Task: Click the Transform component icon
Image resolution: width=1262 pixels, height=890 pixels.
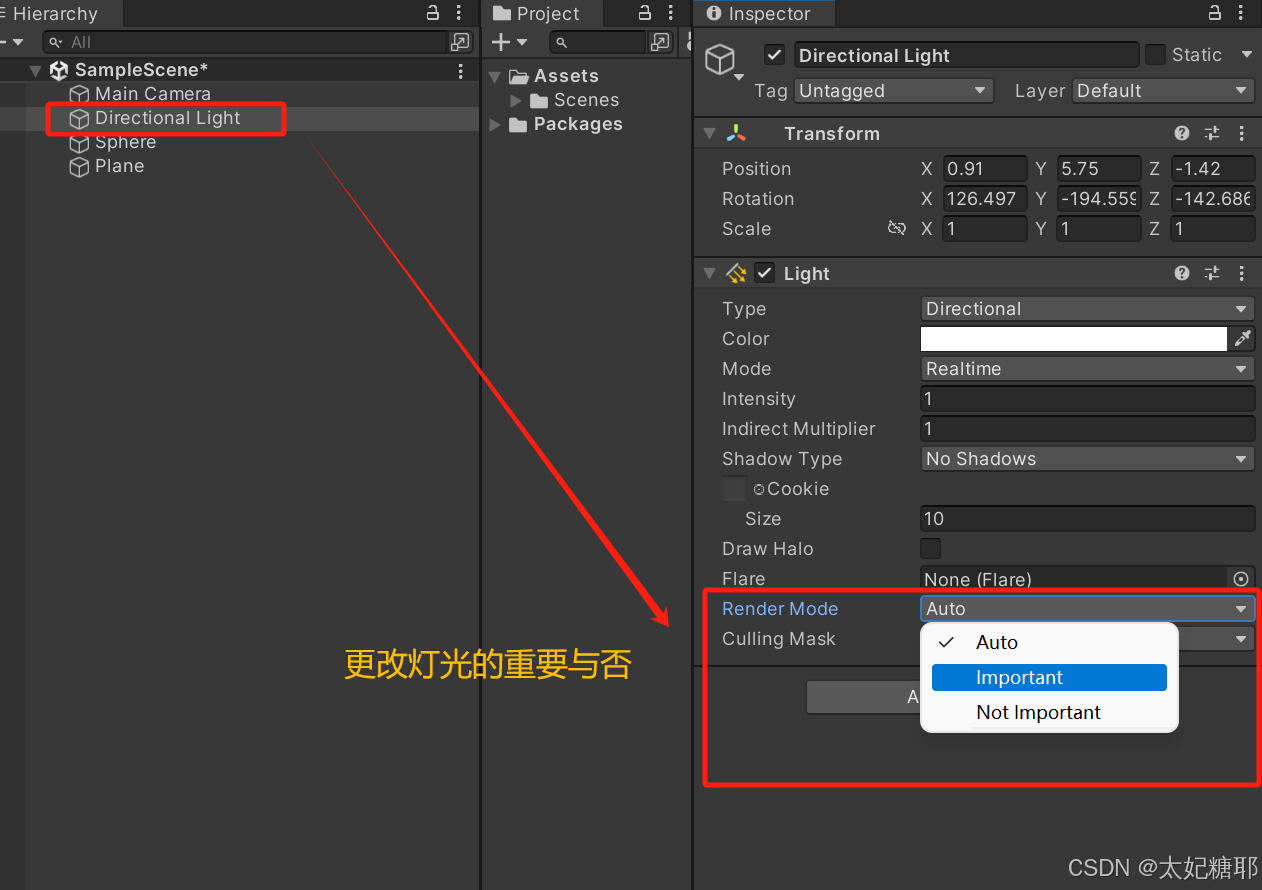Action: tap(736, 133)
